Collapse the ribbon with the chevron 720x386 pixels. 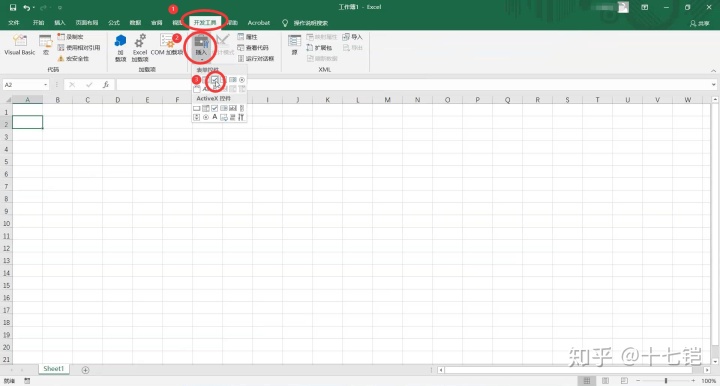coord(713,71)
